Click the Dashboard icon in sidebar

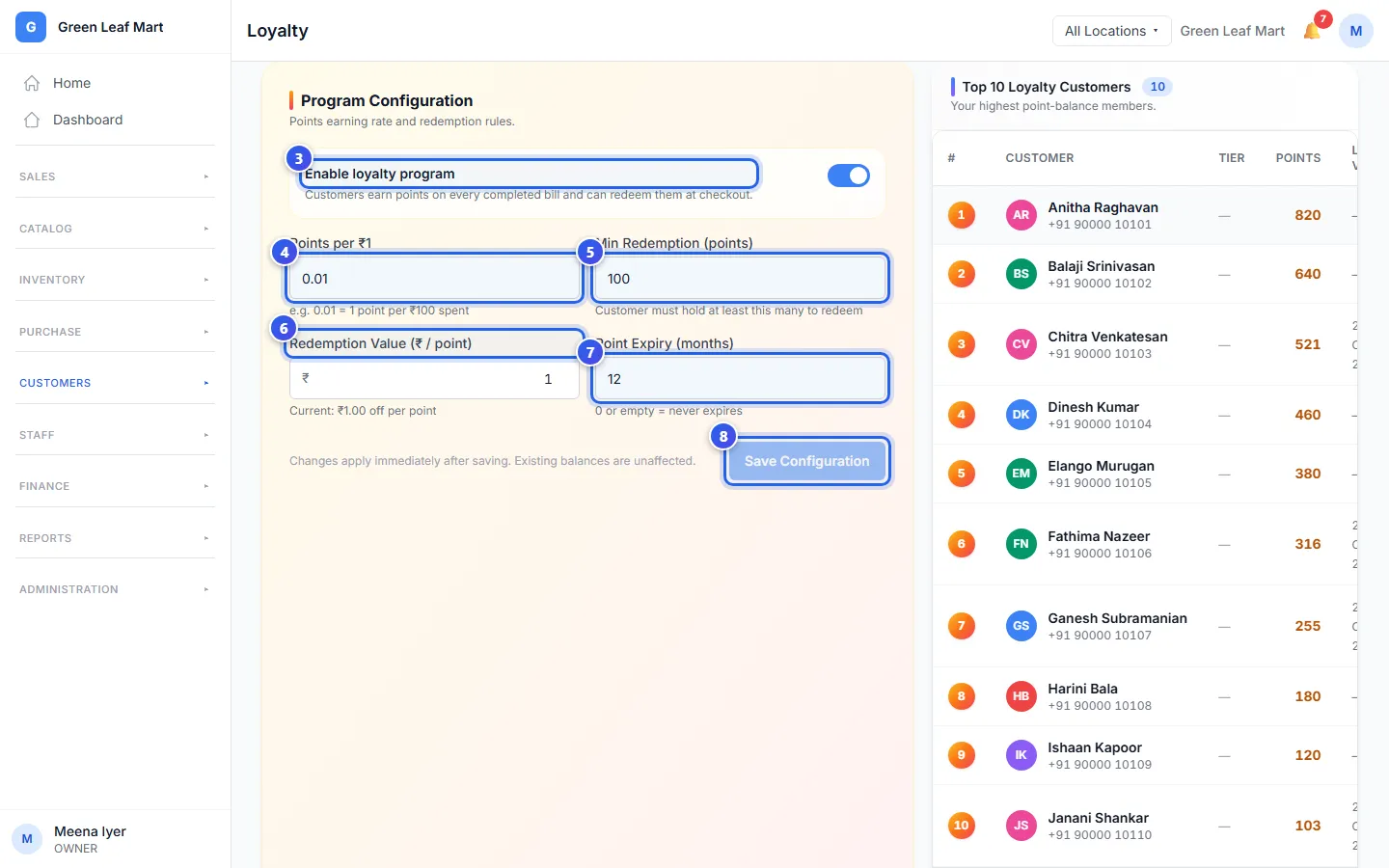pos(32,120)
